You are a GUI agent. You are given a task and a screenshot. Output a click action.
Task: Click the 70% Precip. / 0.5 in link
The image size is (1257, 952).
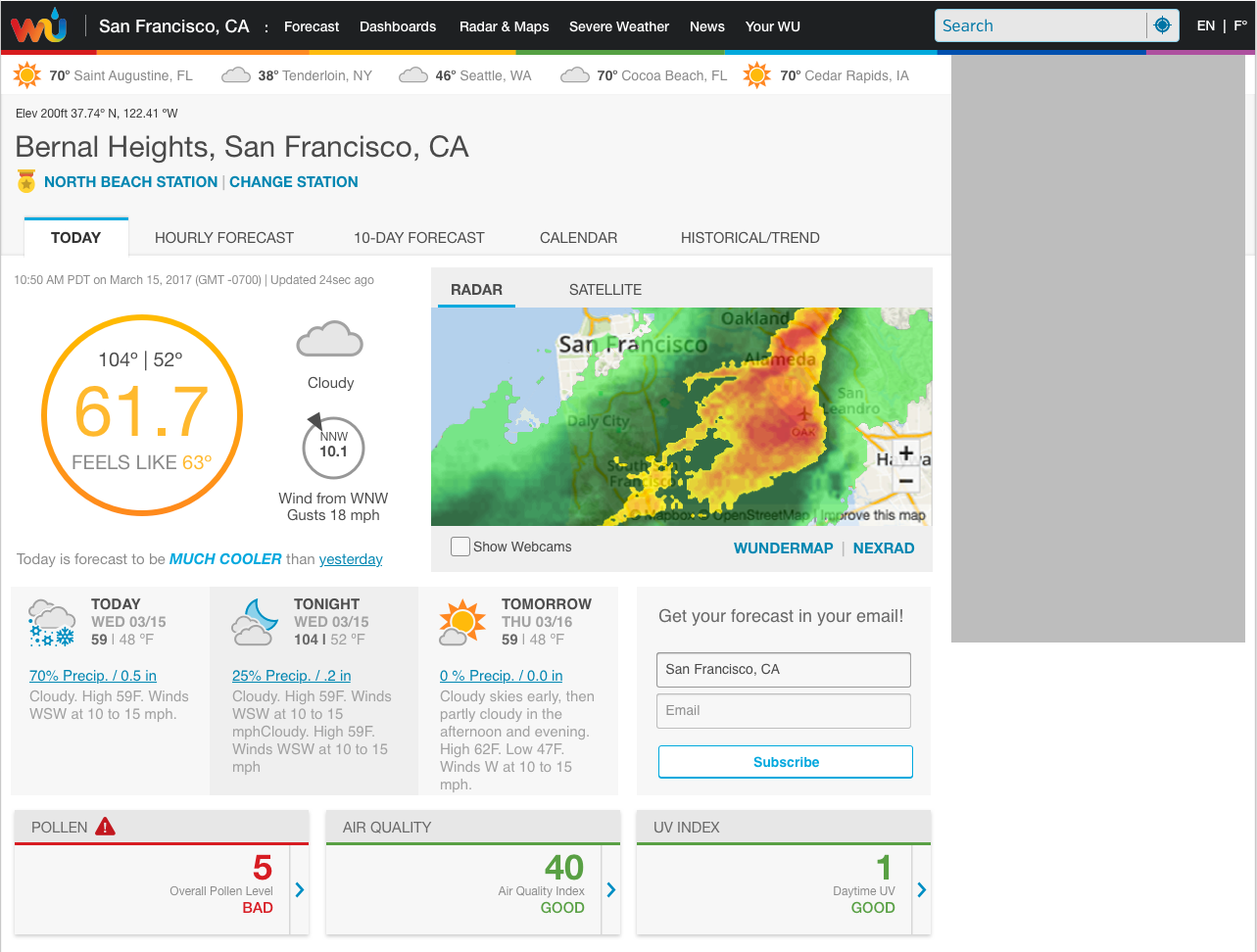point(93,675)
